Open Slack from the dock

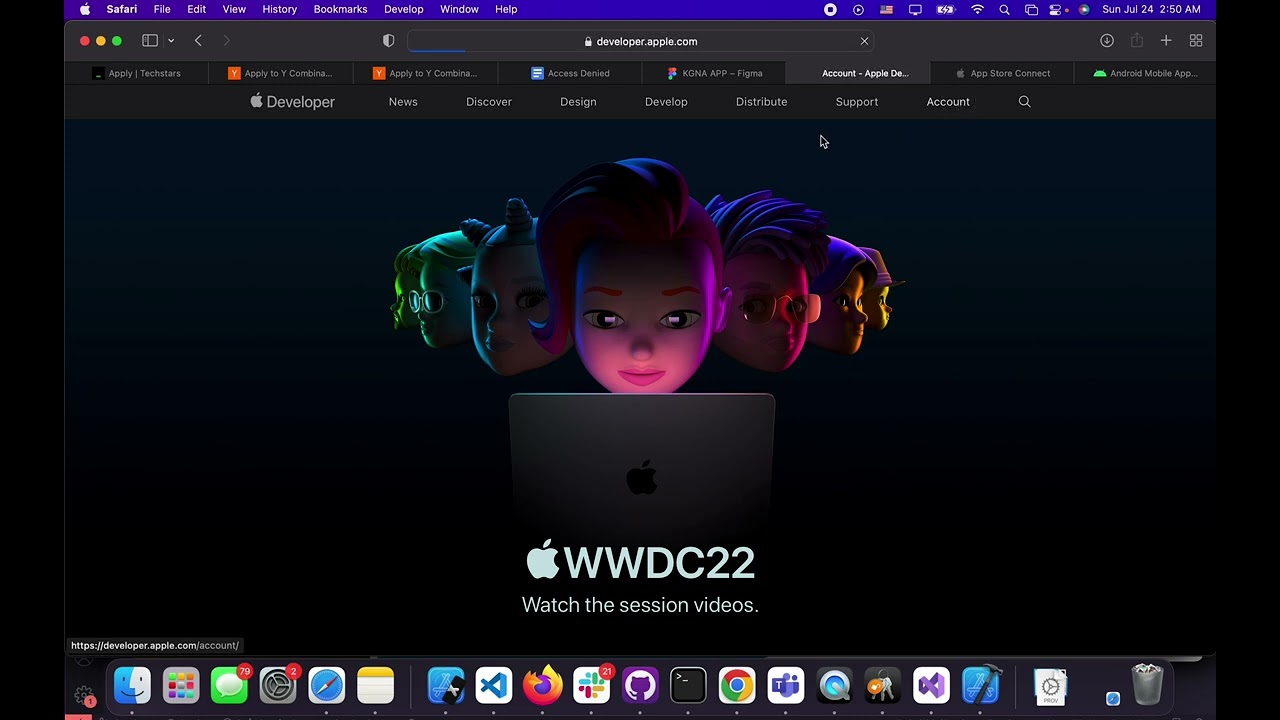[x=591, y=686]
